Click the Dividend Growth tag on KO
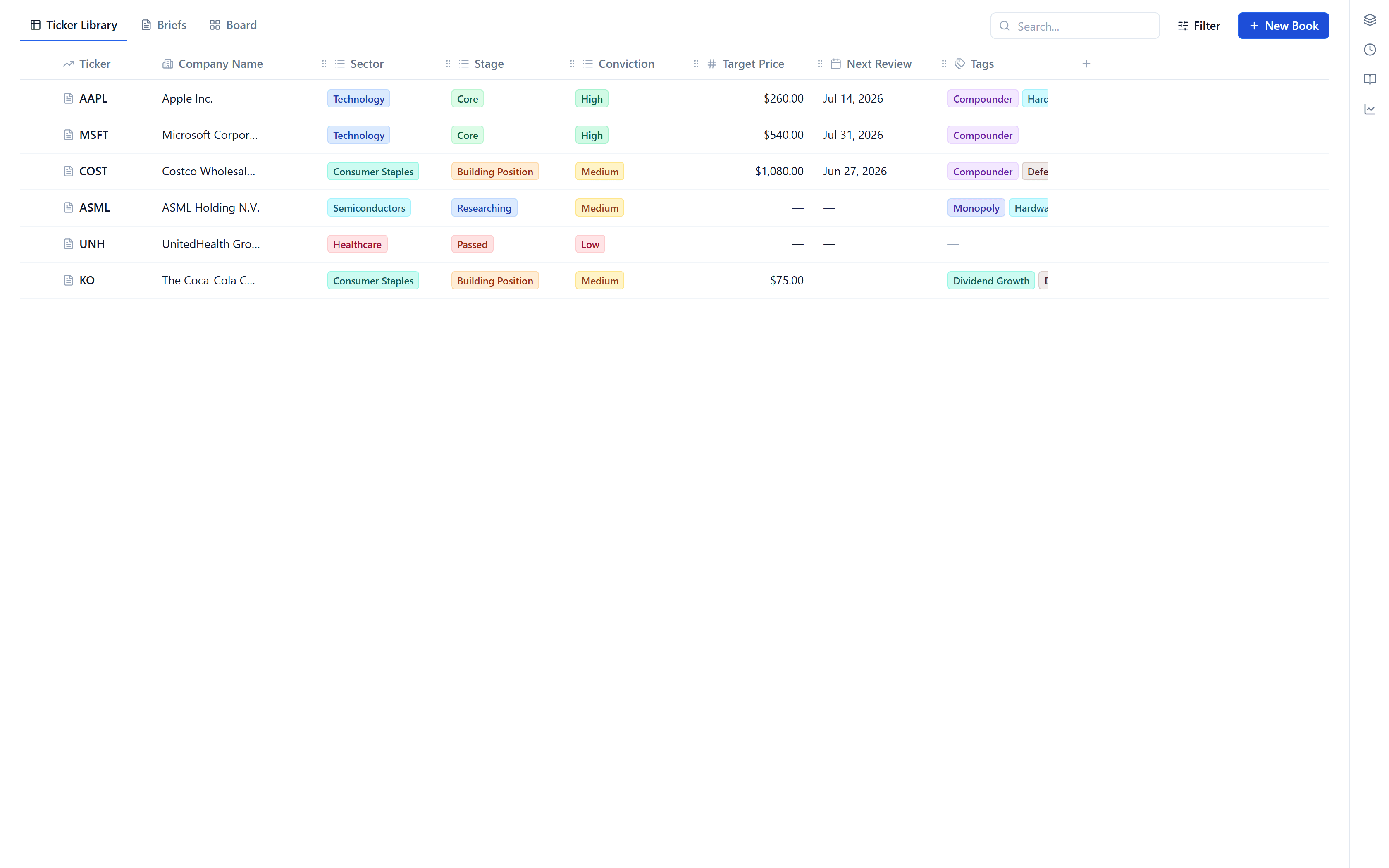 pos(990,280)
